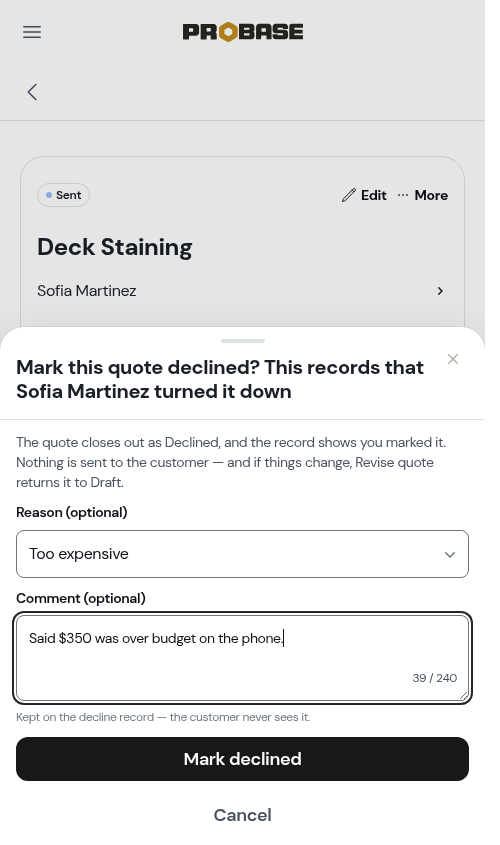The height and width of the screenshot is (845, 500).
Task: Grab the comment box resize handle
Action: (463, 696)
